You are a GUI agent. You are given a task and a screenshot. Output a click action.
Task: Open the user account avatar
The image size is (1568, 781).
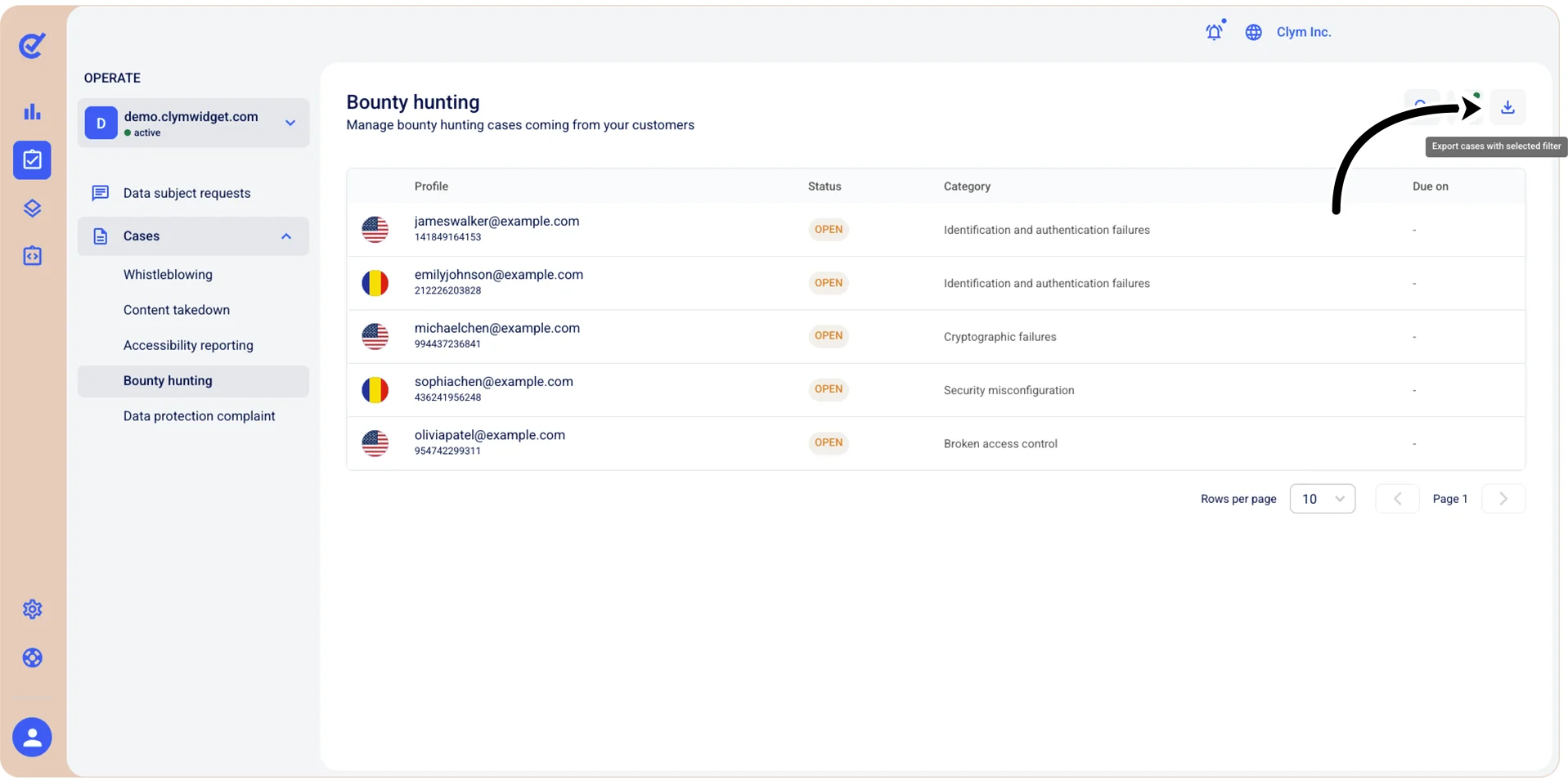[x=32, y=737]
